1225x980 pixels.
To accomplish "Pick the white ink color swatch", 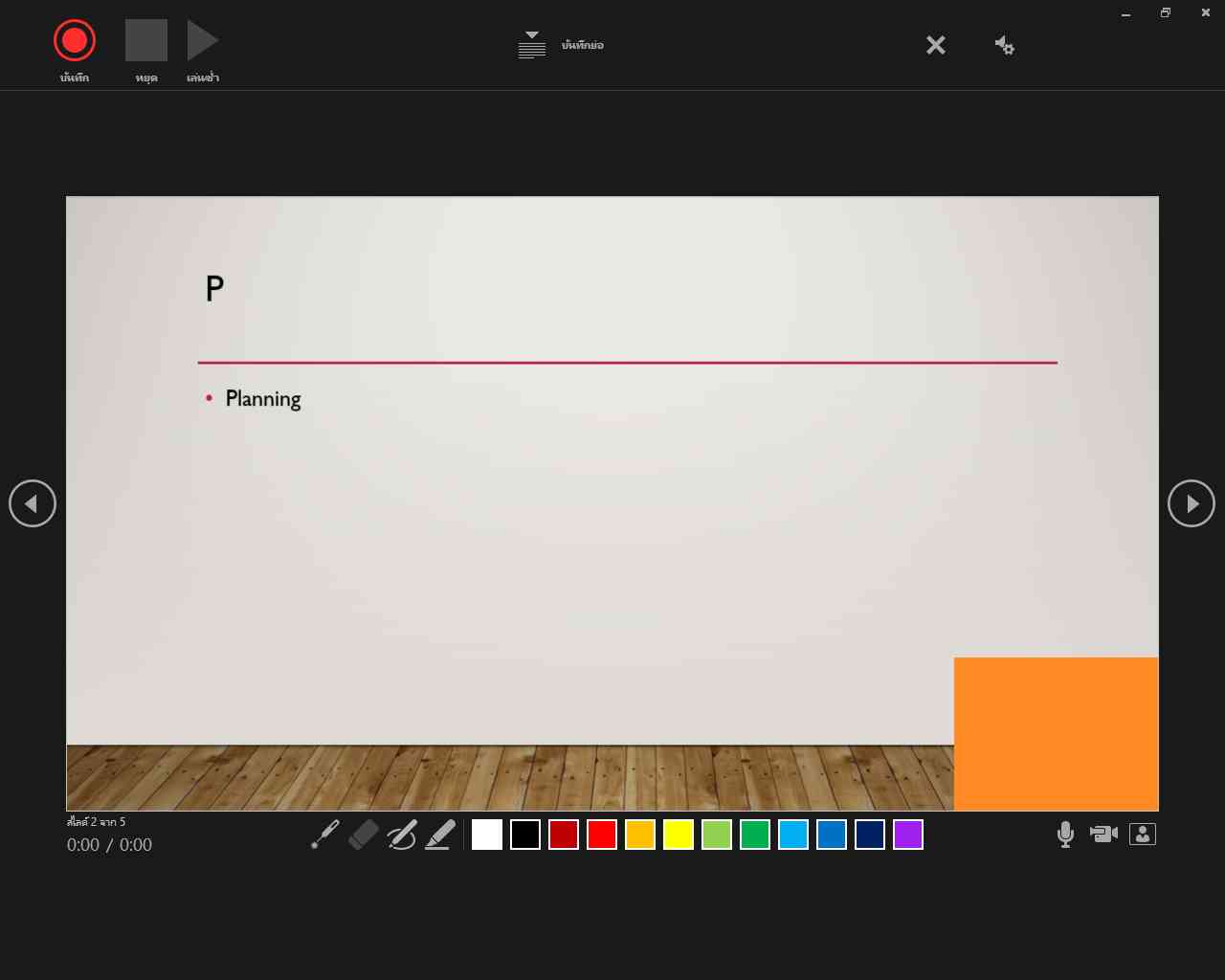I will pyautogui.click(x=487, y=835).
